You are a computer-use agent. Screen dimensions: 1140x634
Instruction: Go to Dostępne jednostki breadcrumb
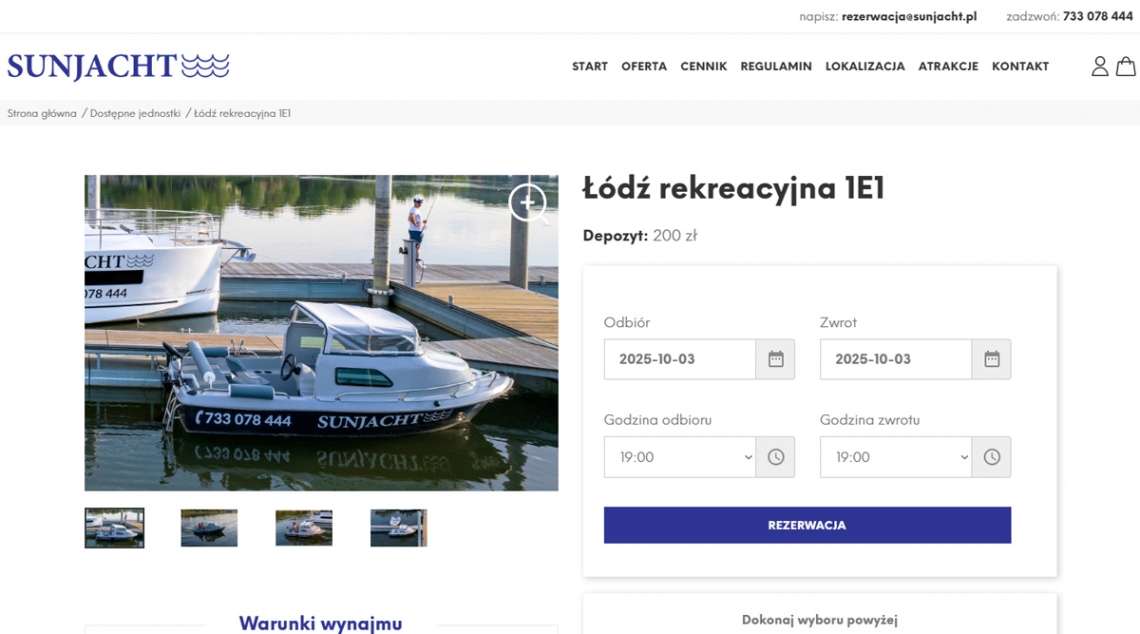[x=135, y=113]
